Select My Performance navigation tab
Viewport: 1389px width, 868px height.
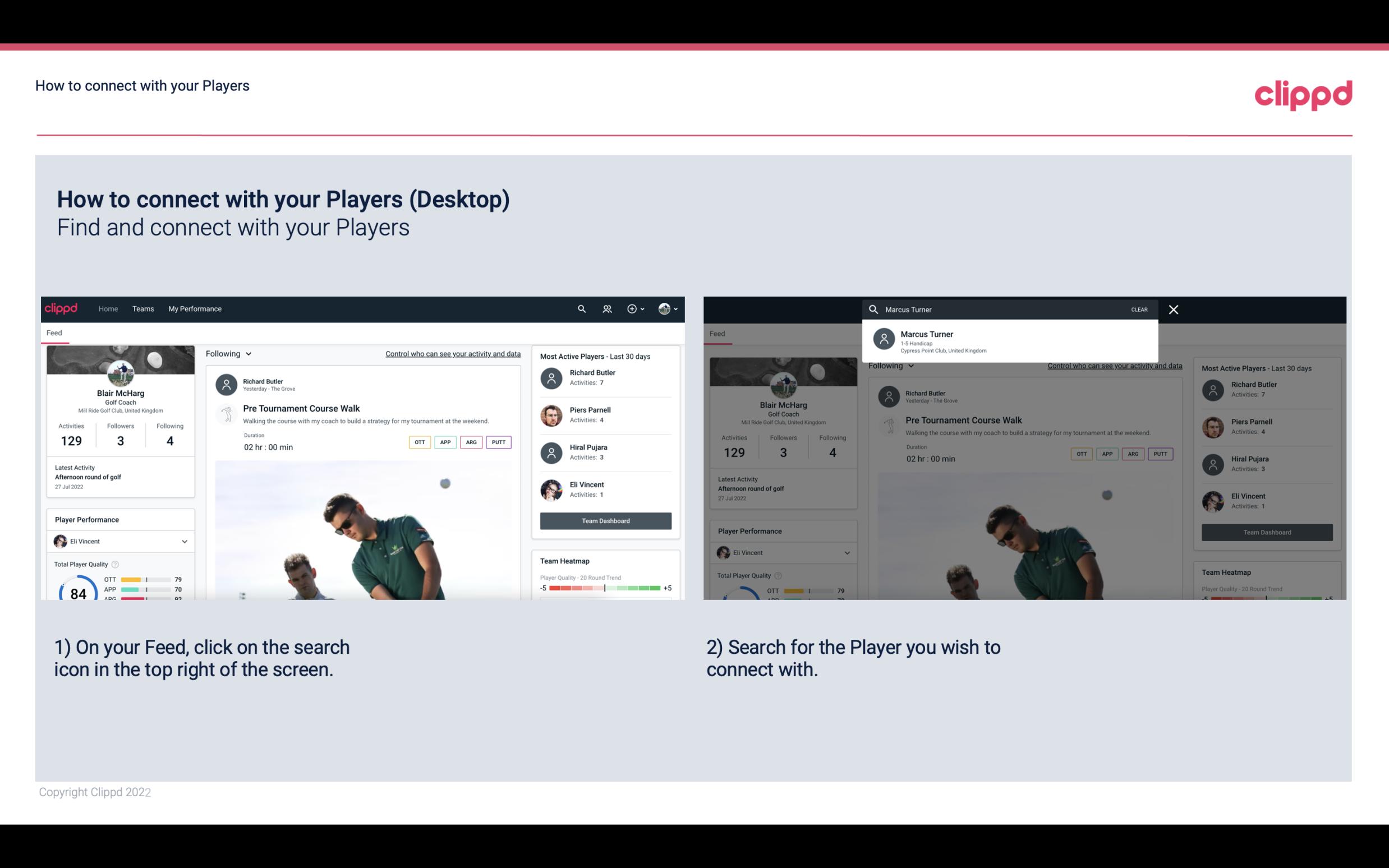[194, 308]
